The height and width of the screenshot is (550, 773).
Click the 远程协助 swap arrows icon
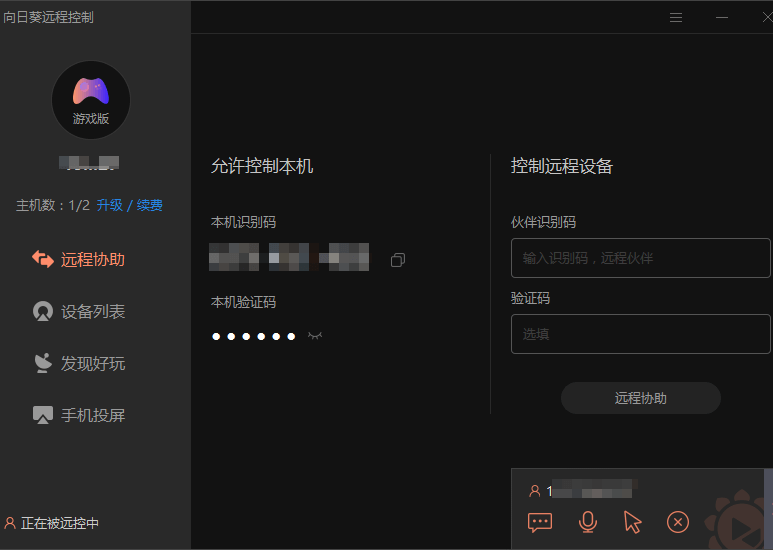pyautogui.click(x=43, y=259)
